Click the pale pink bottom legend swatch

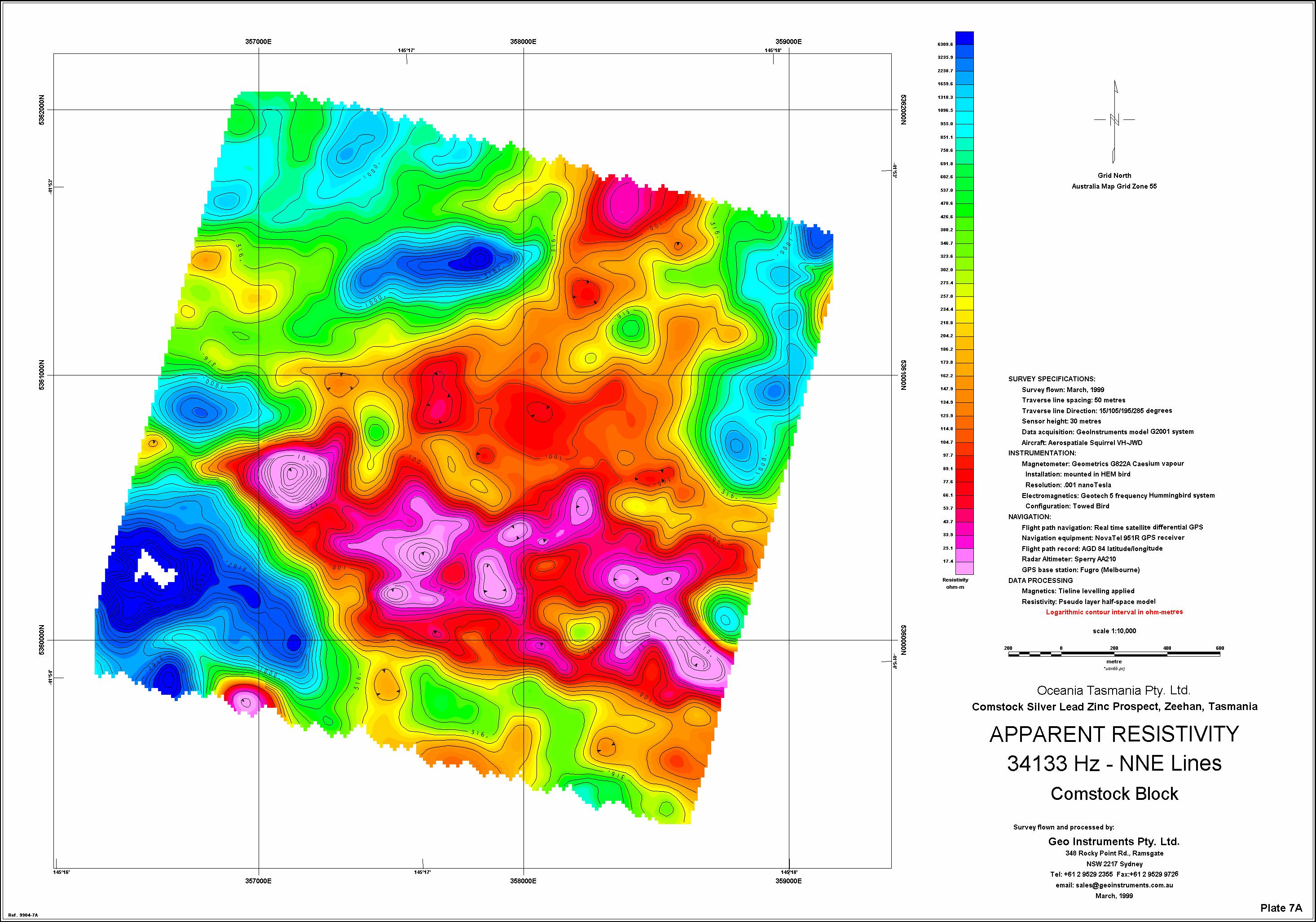(964, 568)
